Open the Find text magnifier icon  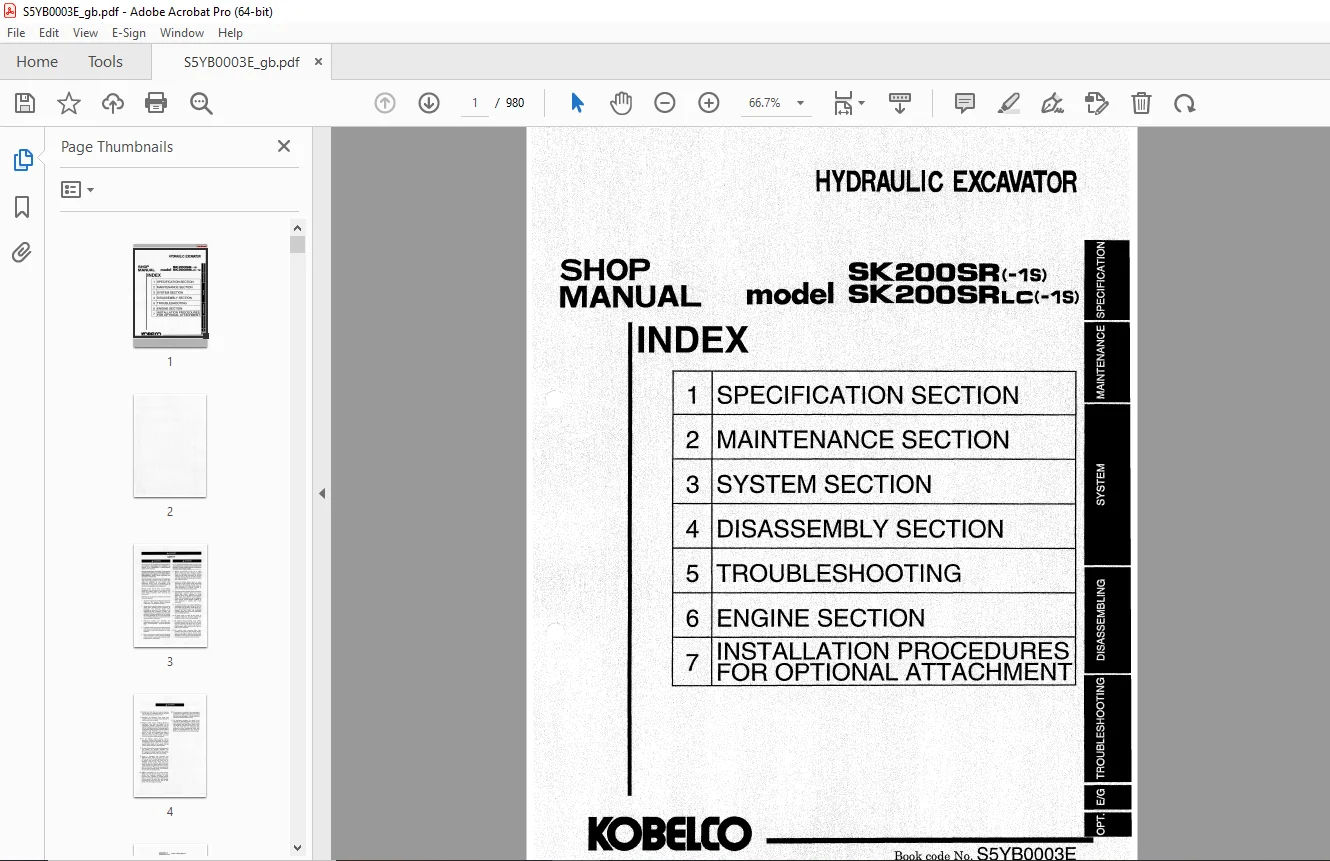point(202,103)
